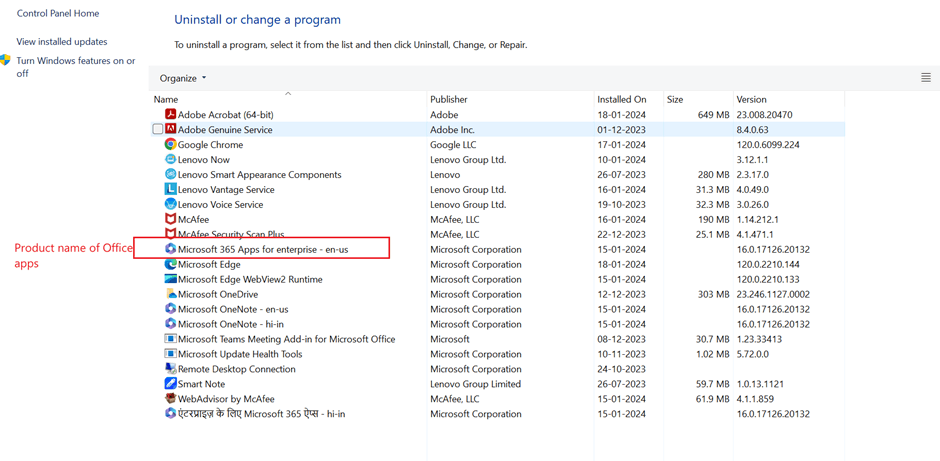940x461 pixels.
Task: Click the Microsoft 365 Apps for enterprise icon
Action: click(170, 249)
